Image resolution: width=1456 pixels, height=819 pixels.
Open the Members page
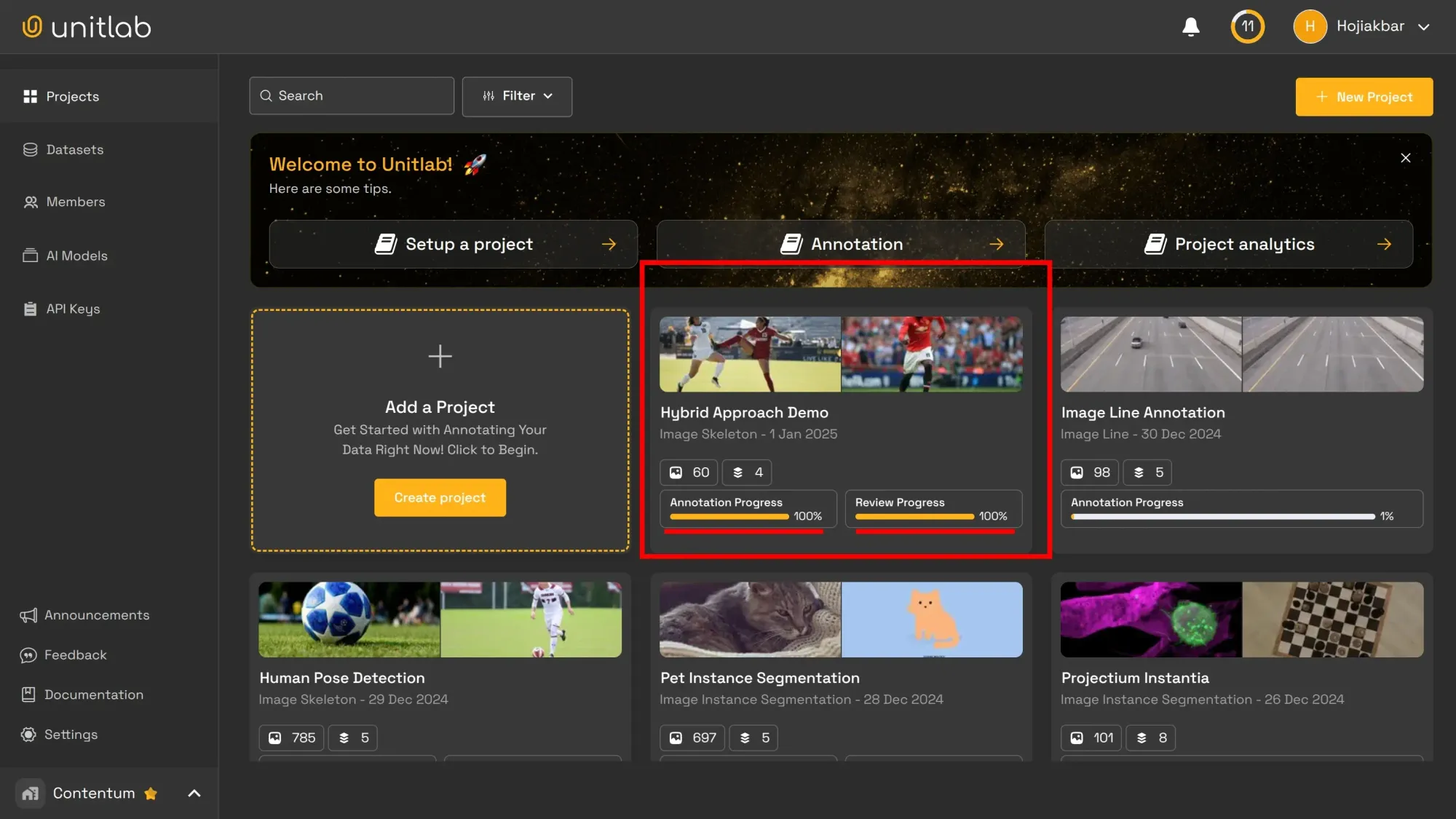(x=75, y=202)
